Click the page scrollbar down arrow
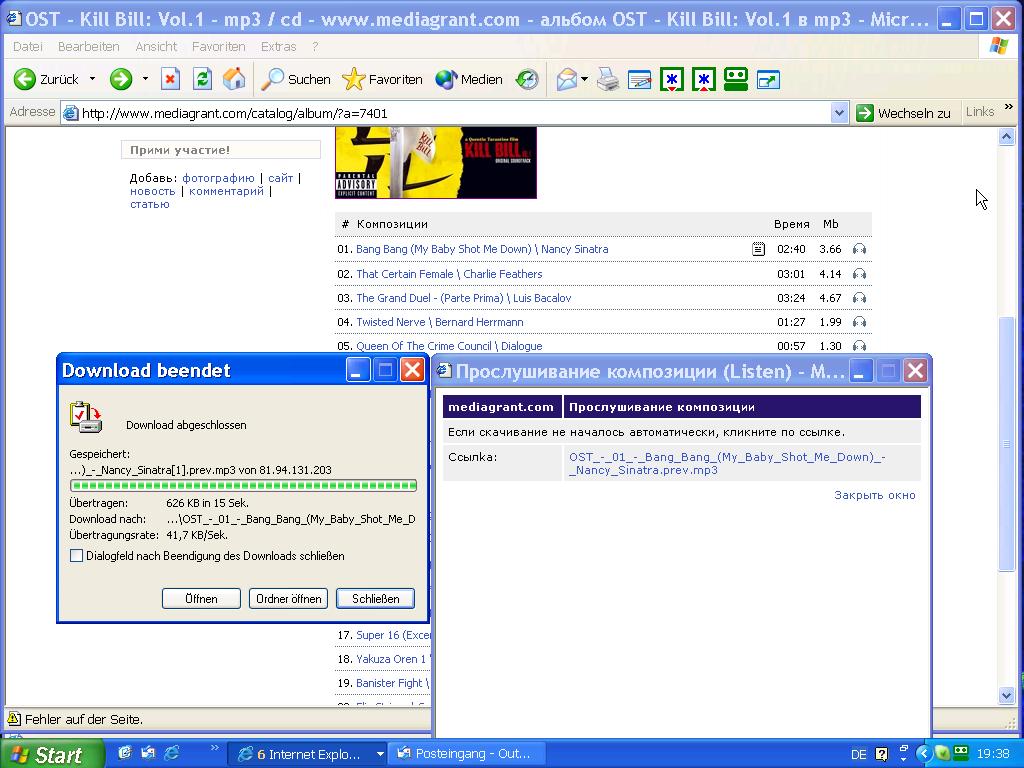This screenshot has height=768, width=1024. 1006,696
